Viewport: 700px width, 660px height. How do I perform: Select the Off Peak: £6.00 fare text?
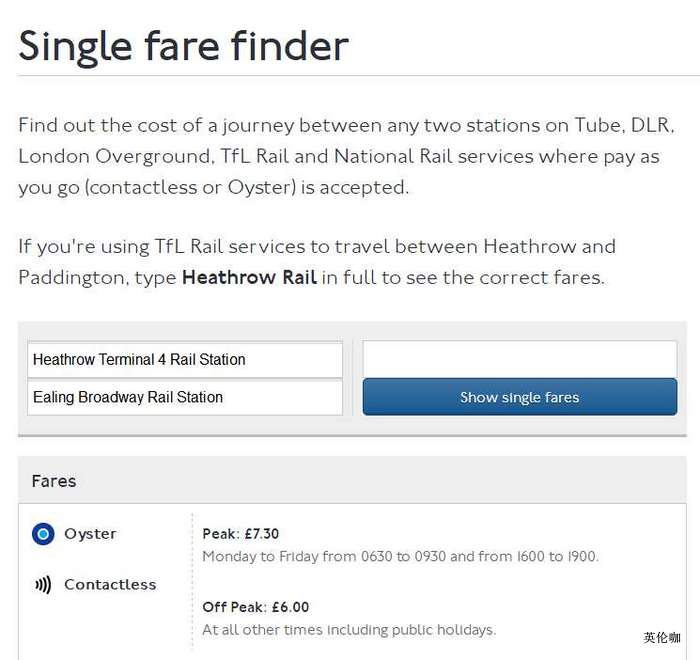tap(256, 607)
